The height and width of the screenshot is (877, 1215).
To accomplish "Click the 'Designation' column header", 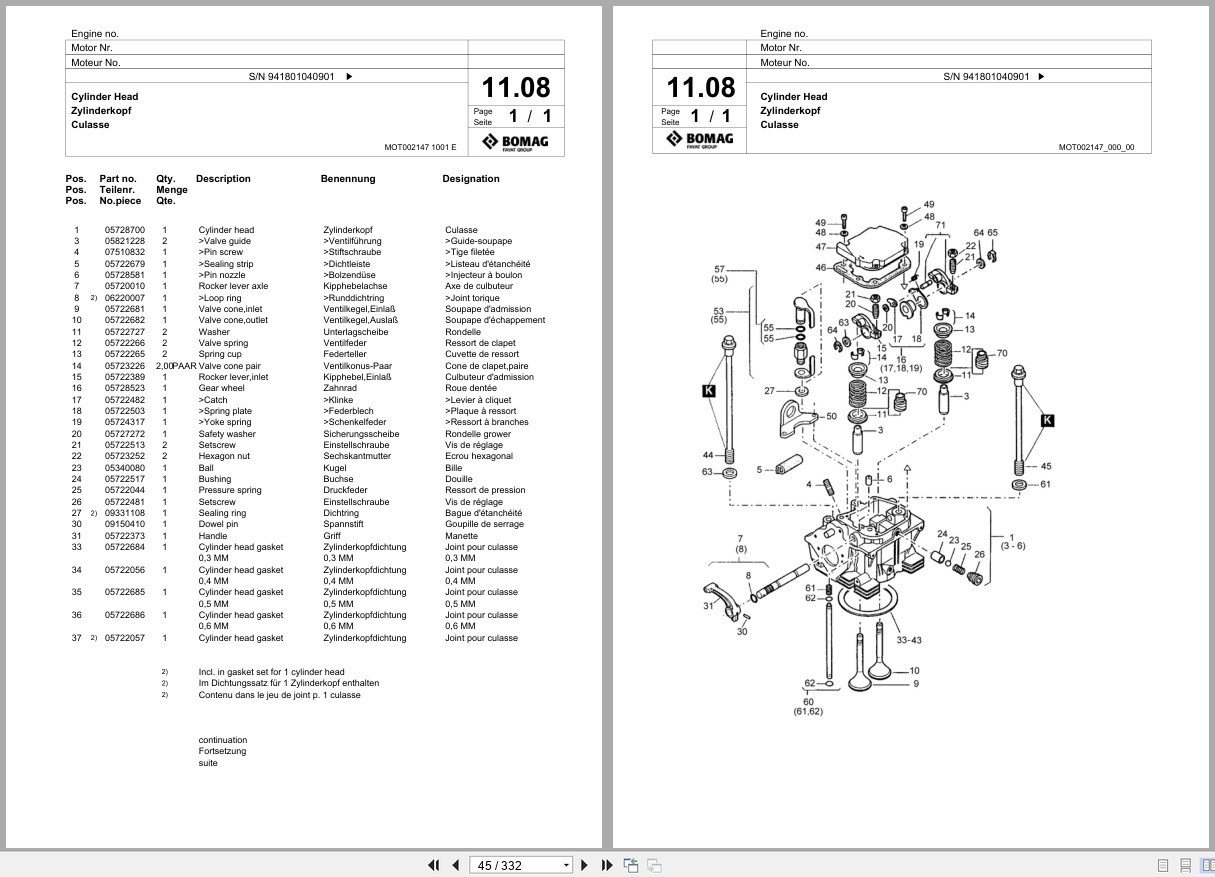I will click(x=471, y=179).
